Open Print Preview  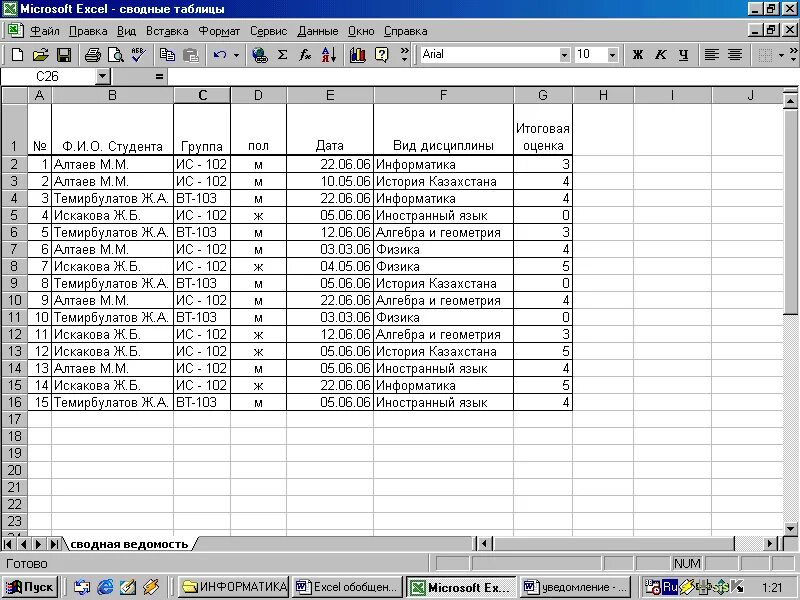point(115,55)
